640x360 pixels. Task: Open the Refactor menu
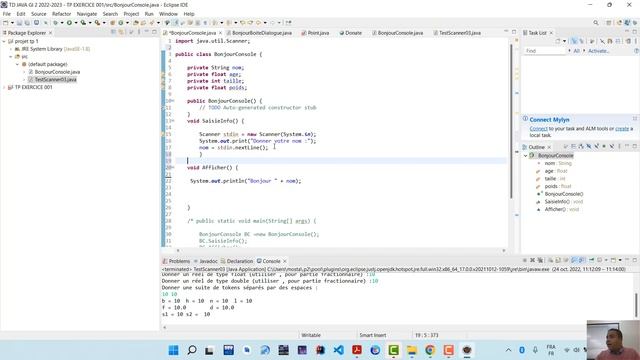point(62,14)
